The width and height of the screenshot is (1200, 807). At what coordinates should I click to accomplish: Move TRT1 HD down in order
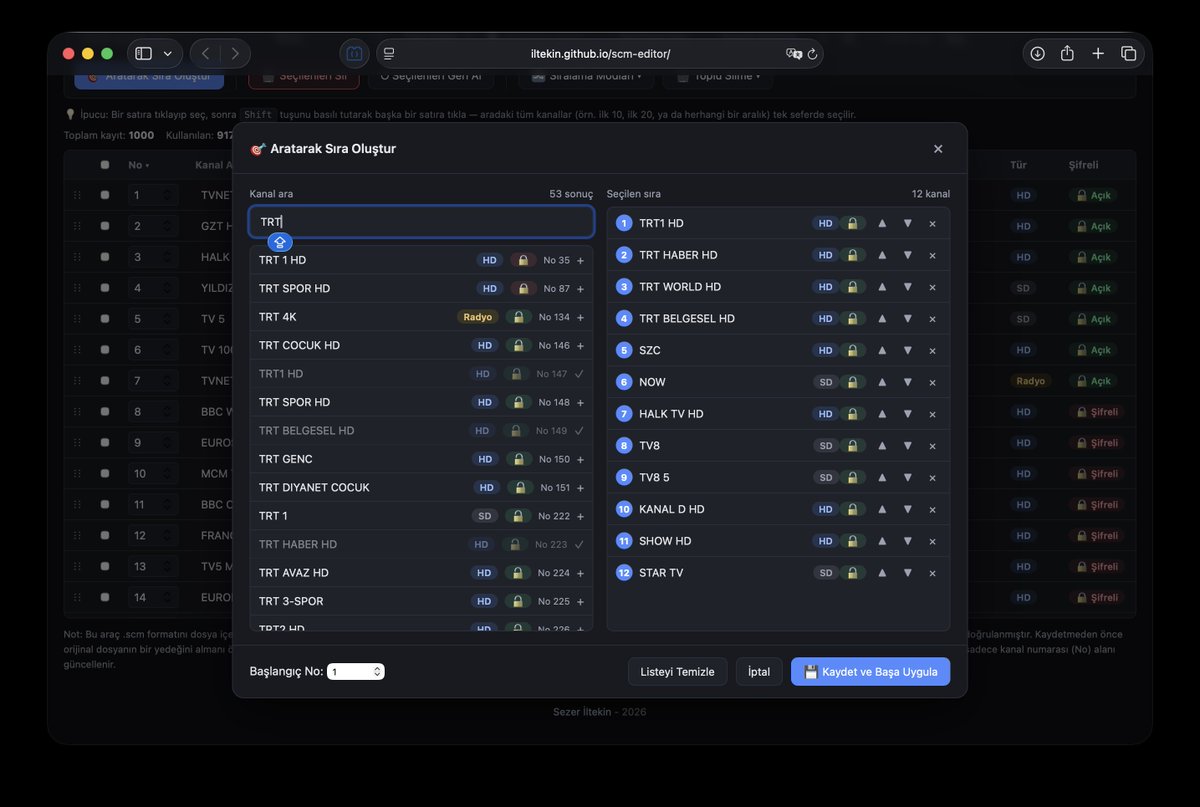[907, 223]
